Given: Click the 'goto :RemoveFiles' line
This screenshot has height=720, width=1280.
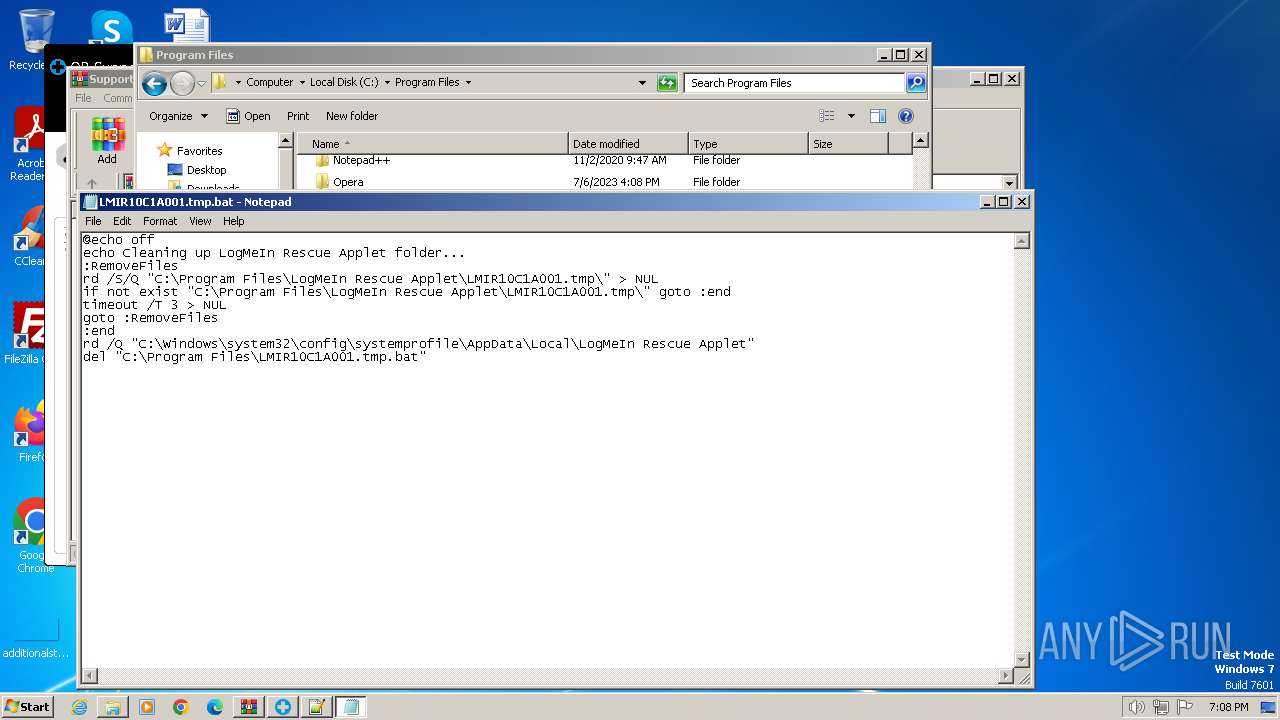Looking at the screenshot, I should coord(150,318).
